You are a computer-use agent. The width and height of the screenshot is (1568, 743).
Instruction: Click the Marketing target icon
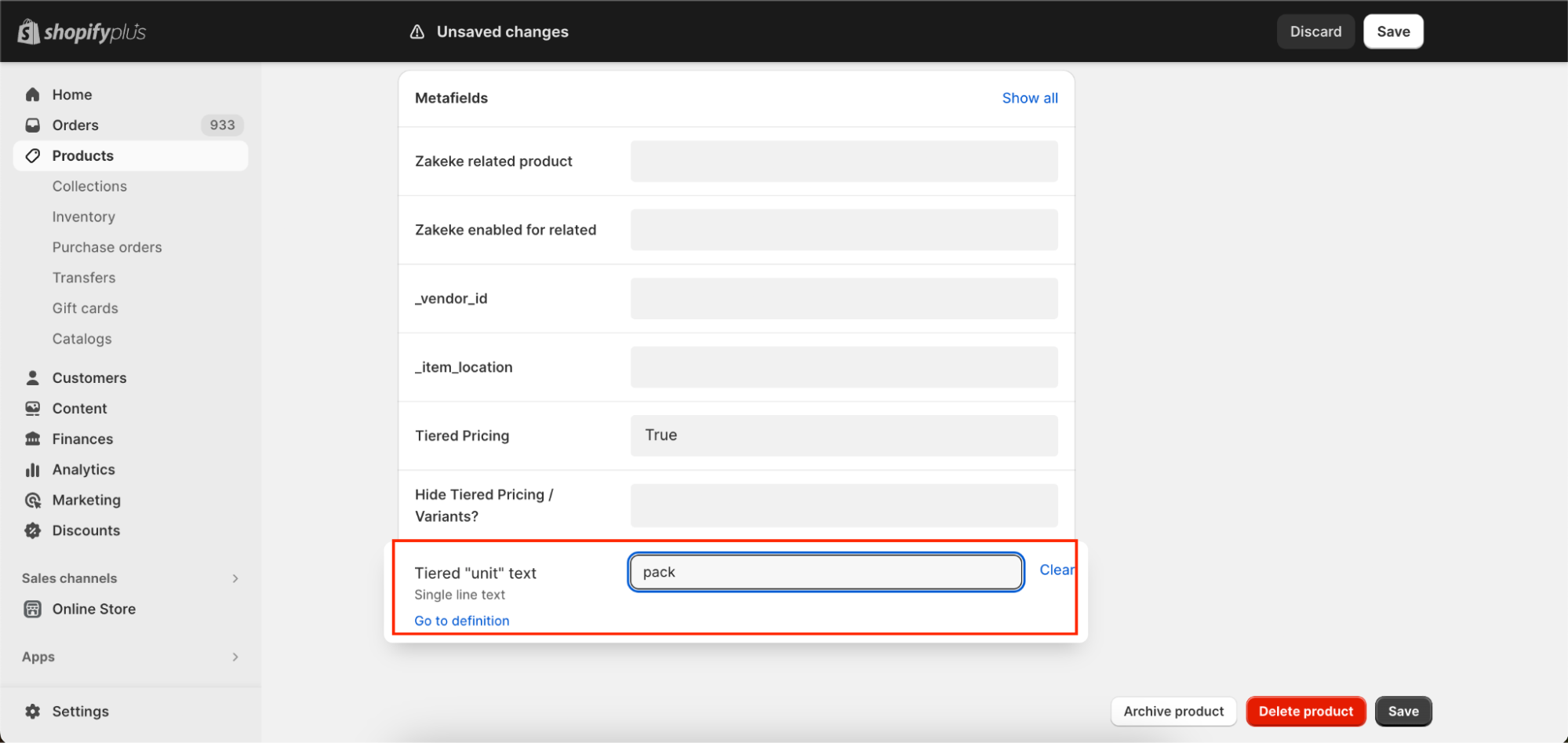[33, 501]
